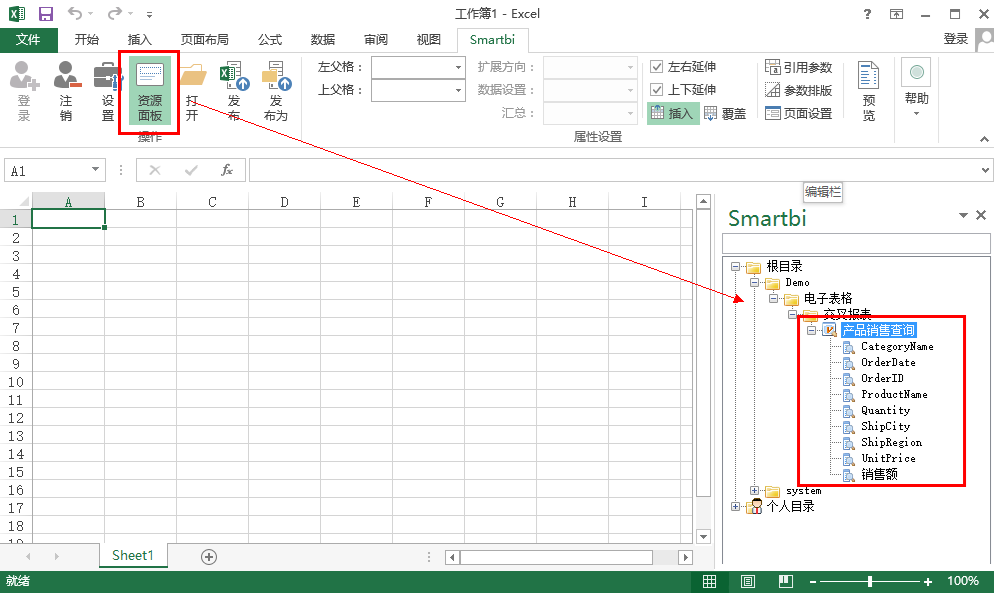Open 页面设置 page setup
The image size is (994, 593).
click(798, 114)
